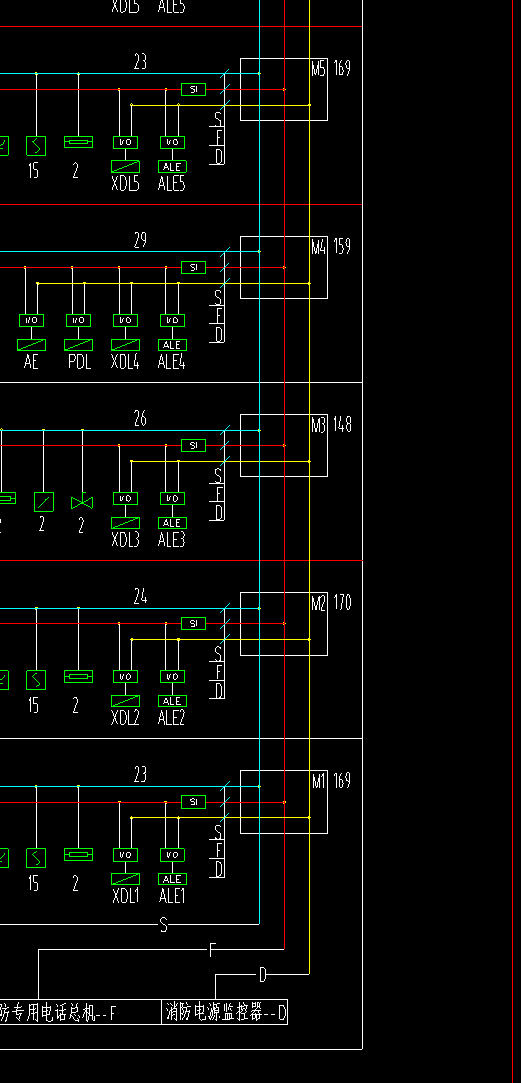Click the SI isolator block in row M2
Viewport: 521px width, 1083px height.
click(193, 624)
